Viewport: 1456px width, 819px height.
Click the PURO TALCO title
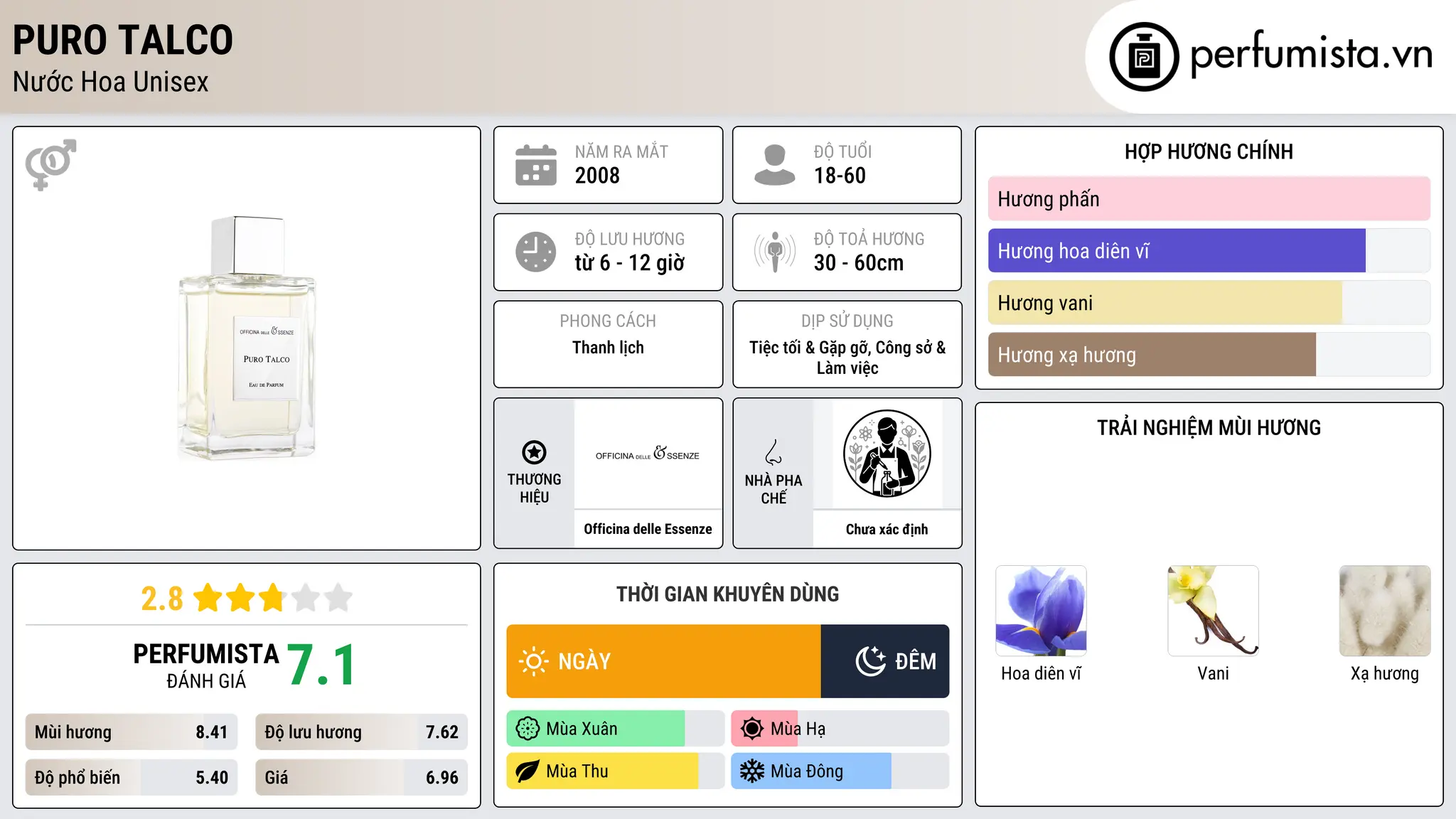click(x=123, y=40)
